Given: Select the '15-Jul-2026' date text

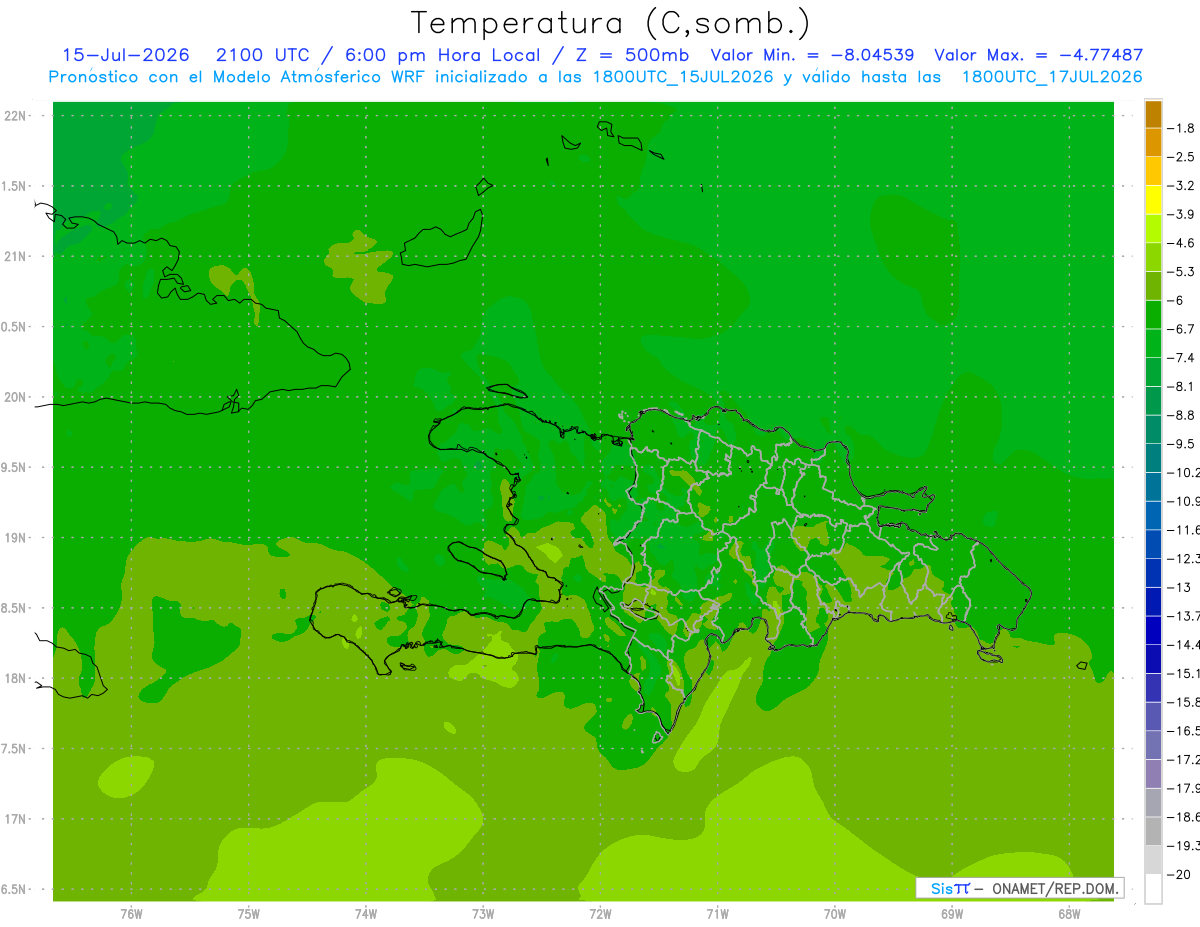Looking at the screenshot, I should click(x=124, y=55).
